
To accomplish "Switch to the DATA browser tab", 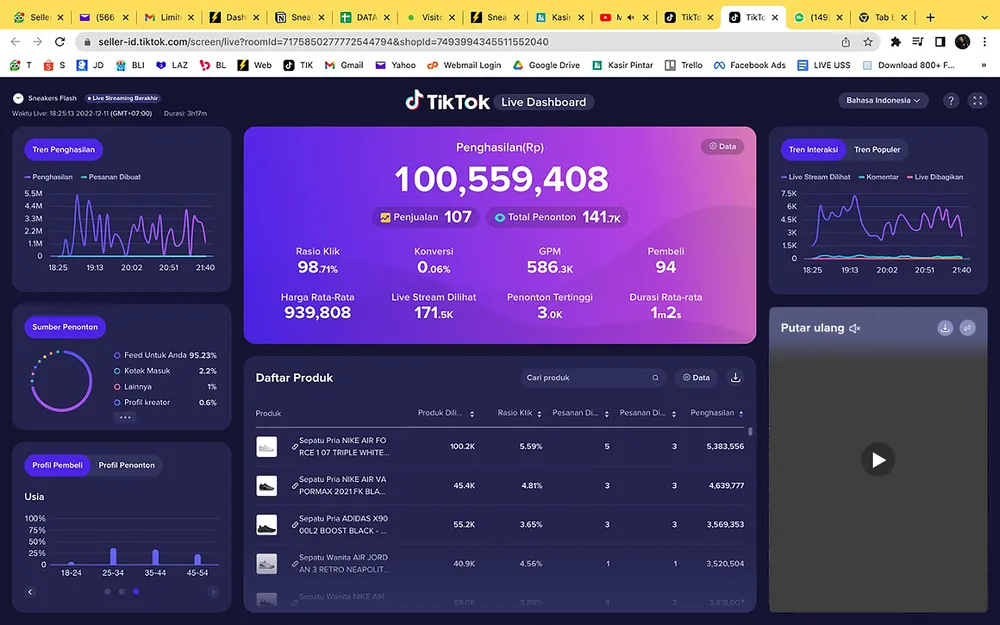I will [364, 17].
